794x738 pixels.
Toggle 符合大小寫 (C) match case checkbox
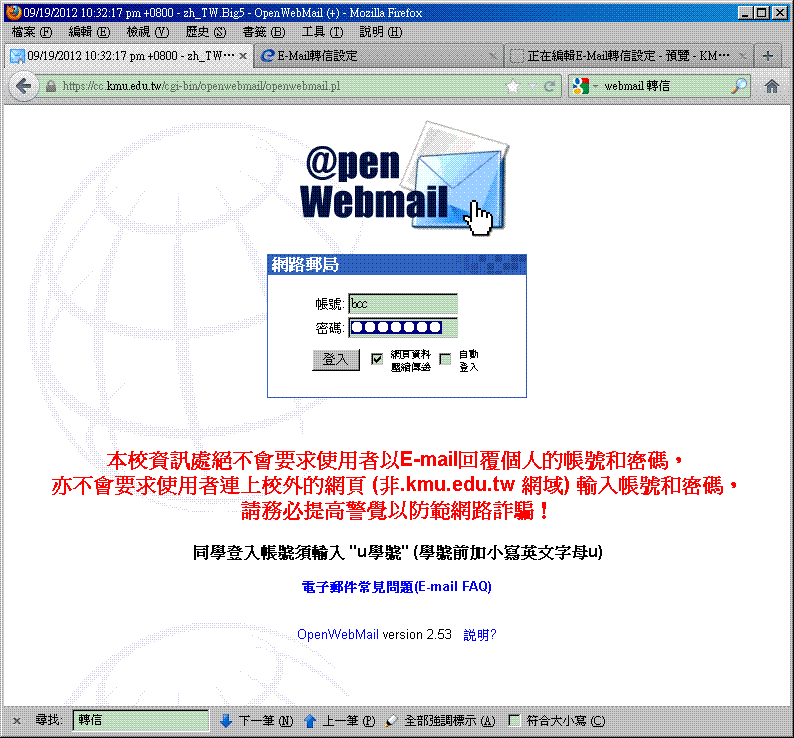514,720
